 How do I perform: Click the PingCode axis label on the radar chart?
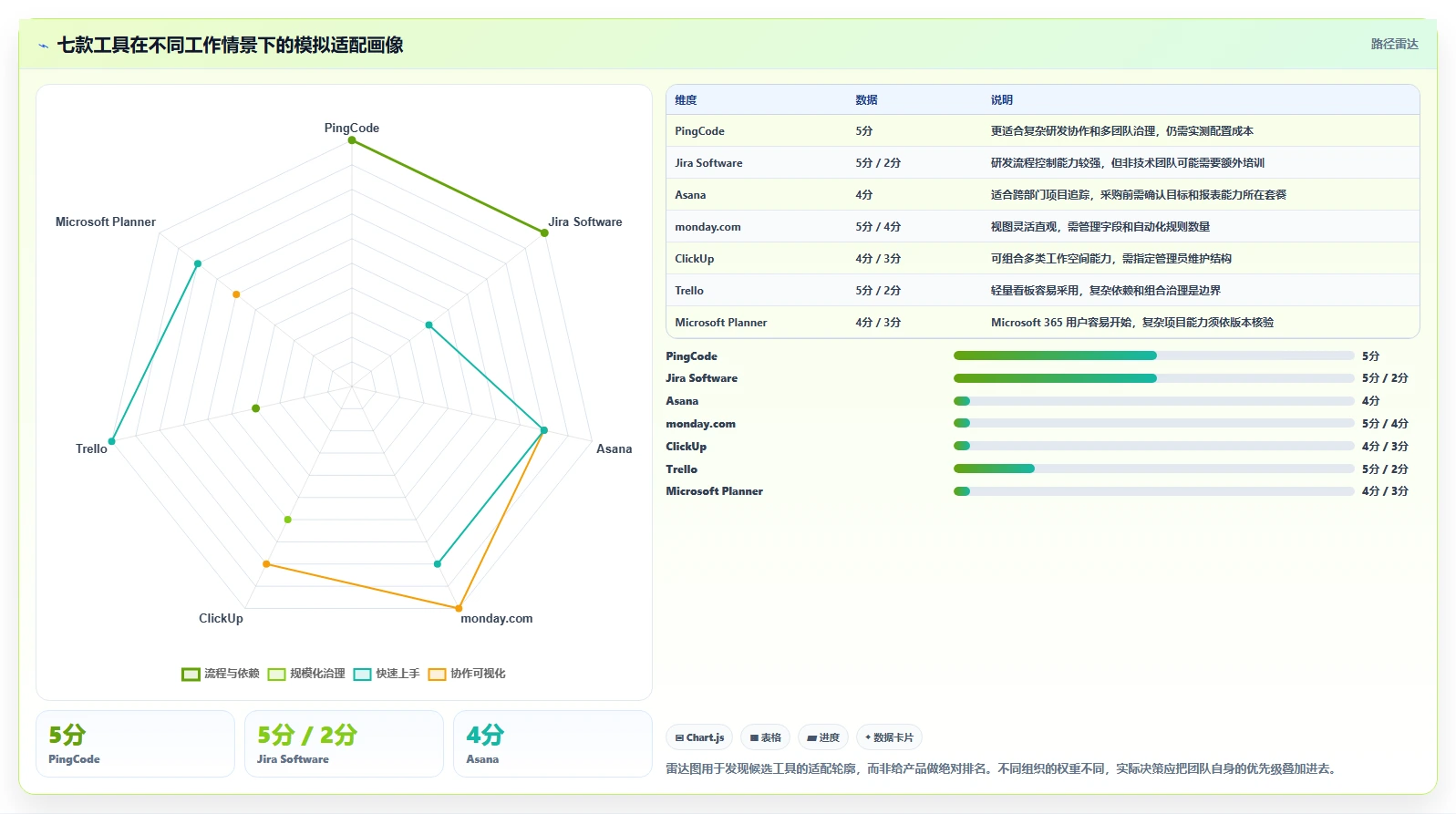pyautogui.click(x=352, y=129)
